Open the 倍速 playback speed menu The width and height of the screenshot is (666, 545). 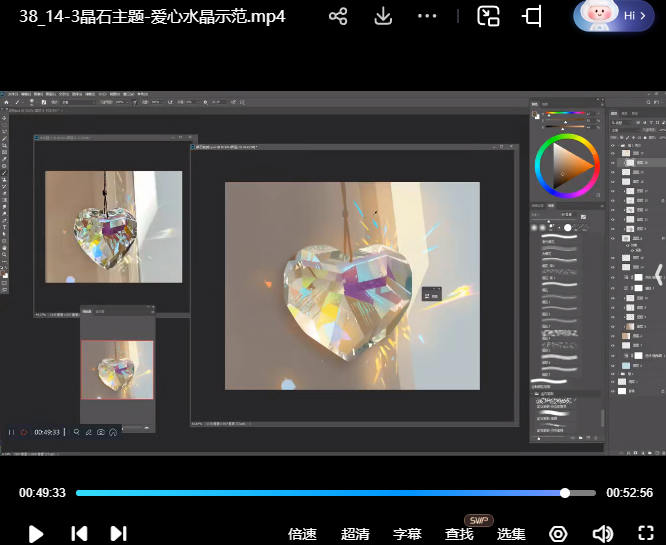coord(302,534)
